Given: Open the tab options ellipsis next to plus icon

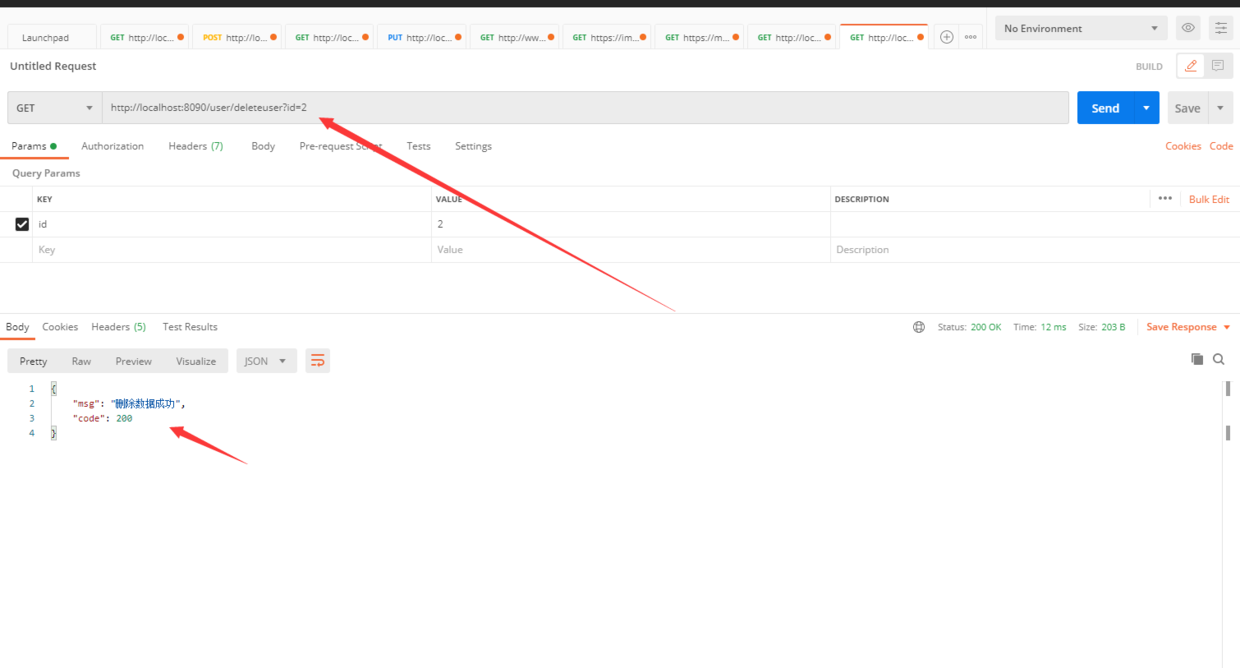Looking at the screenshot, I should (x=970, y=37).
